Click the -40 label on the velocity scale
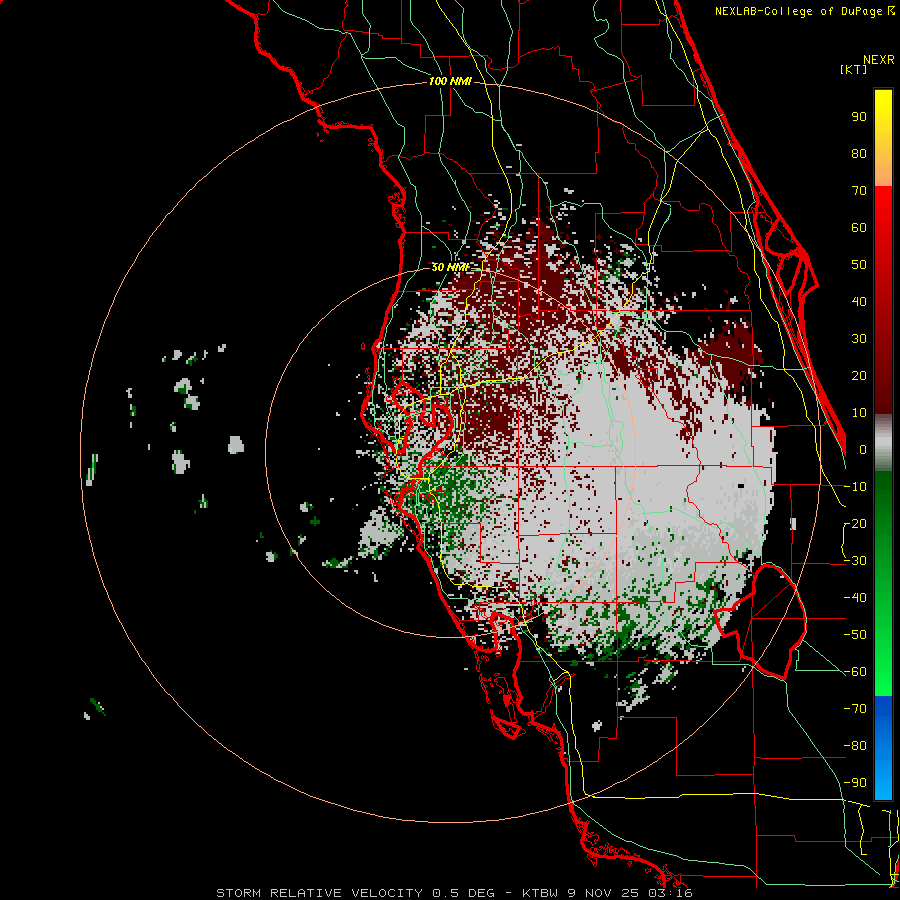900x900 pixels. 855,598
